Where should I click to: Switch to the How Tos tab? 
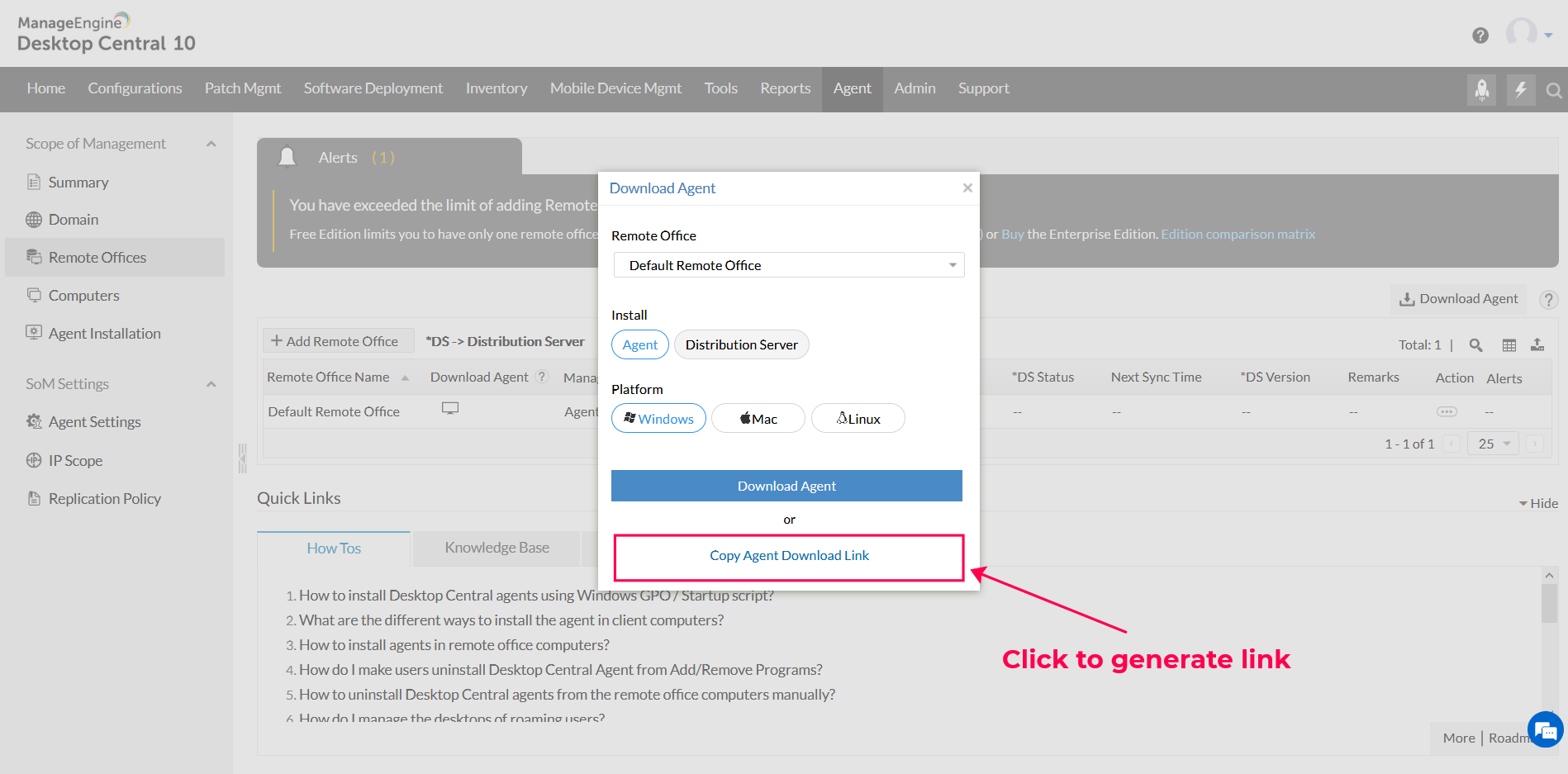334,548
